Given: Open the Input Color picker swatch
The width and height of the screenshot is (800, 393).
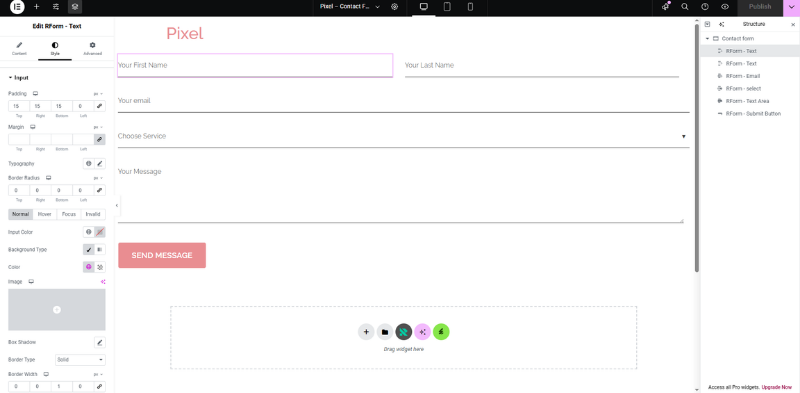Looking at the screenshot, I should 100,232.
